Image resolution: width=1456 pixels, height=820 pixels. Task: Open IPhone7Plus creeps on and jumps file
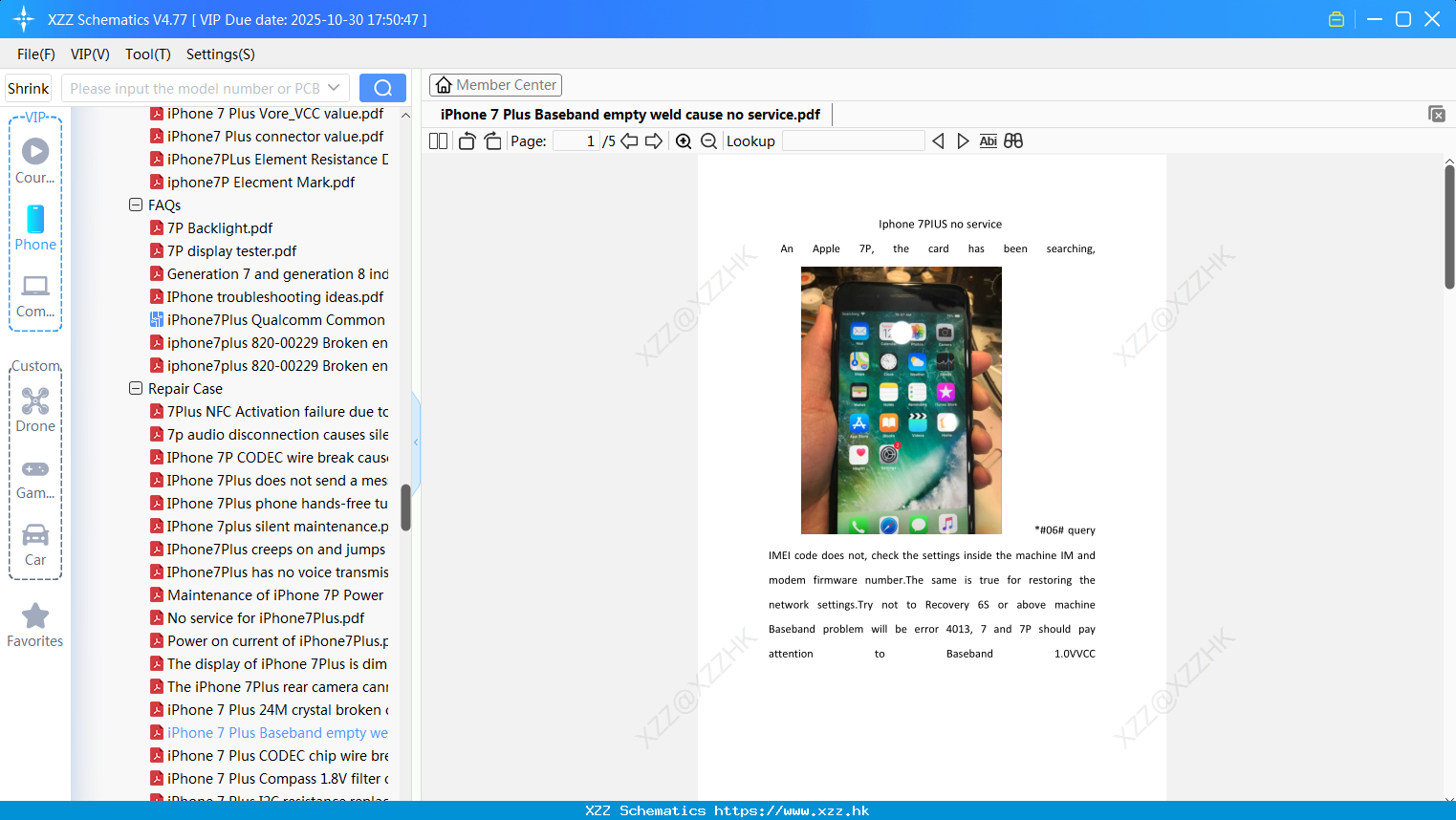click(x=268, y=550)
